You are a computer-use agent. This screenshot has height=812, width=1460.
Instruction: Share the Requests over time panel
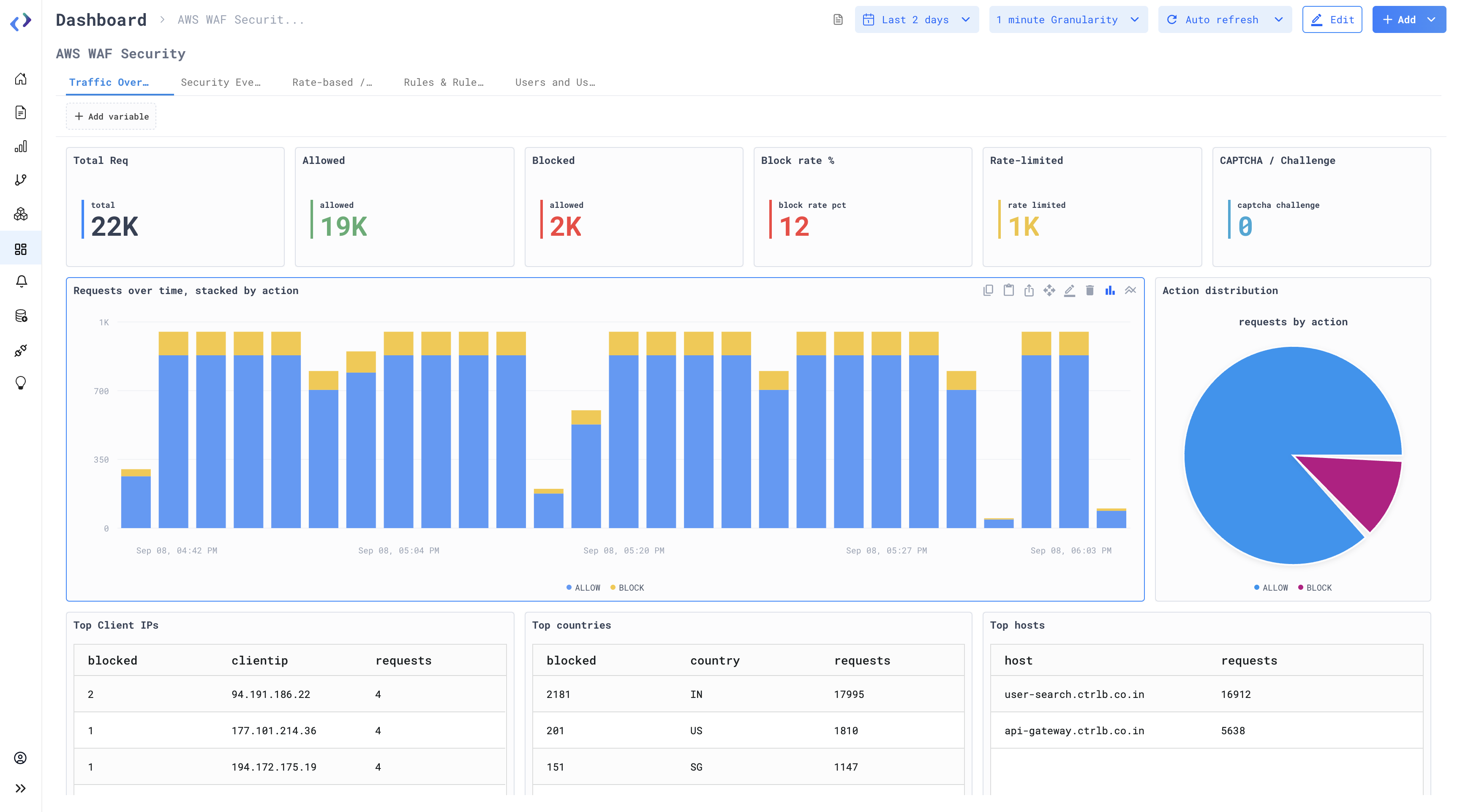click(1029, 290)
